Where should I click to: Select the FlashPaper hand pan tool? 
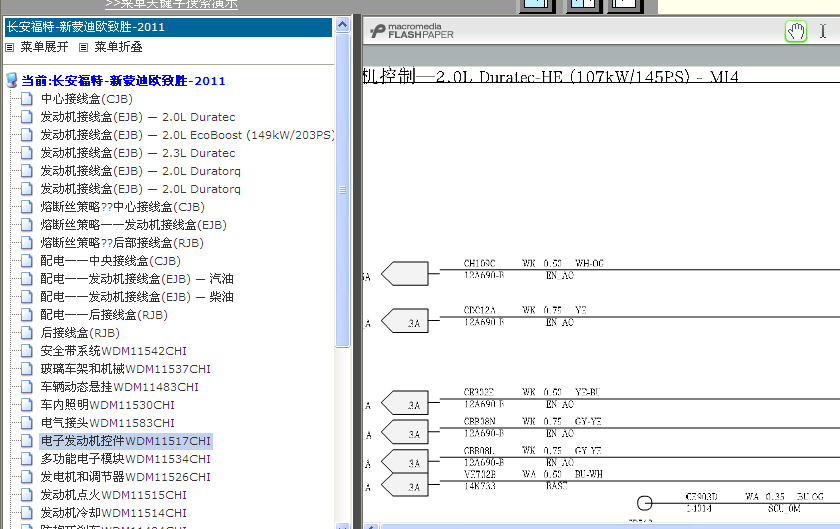[796, 32]
